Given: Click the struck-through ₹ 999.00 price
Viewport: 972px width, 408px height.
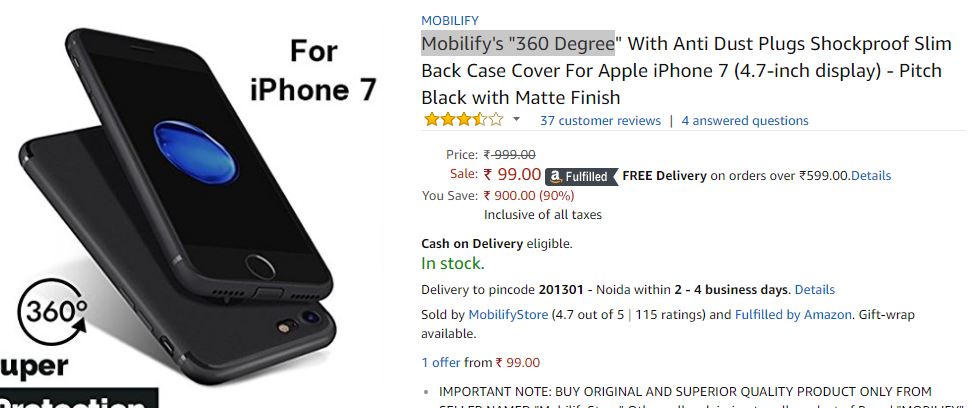Looking at the screenshot, I should (510, 154).
